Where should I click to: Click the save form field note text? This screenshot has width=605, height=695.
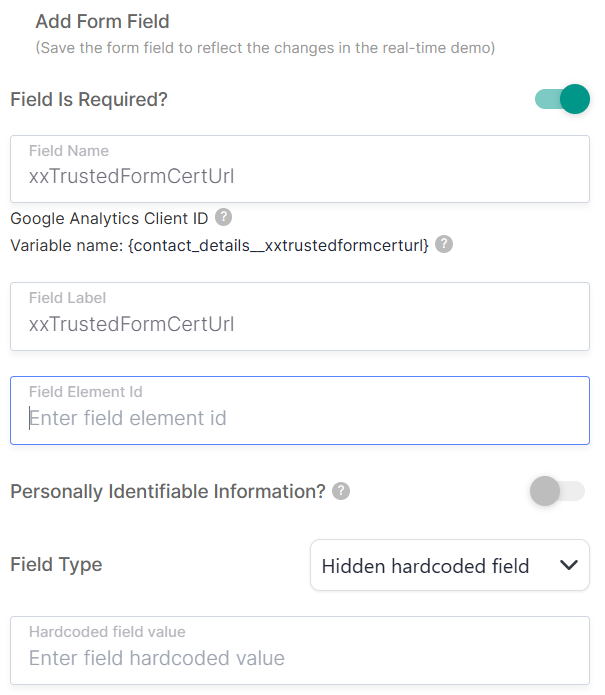265,47
